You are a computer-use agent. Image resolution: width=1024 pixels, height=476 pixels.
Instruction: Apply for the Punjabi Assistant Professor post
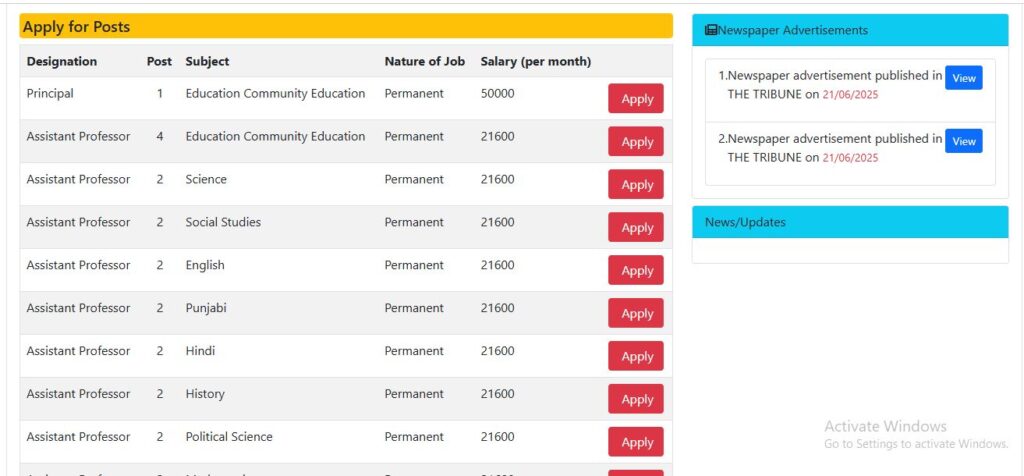pos(636,314)
